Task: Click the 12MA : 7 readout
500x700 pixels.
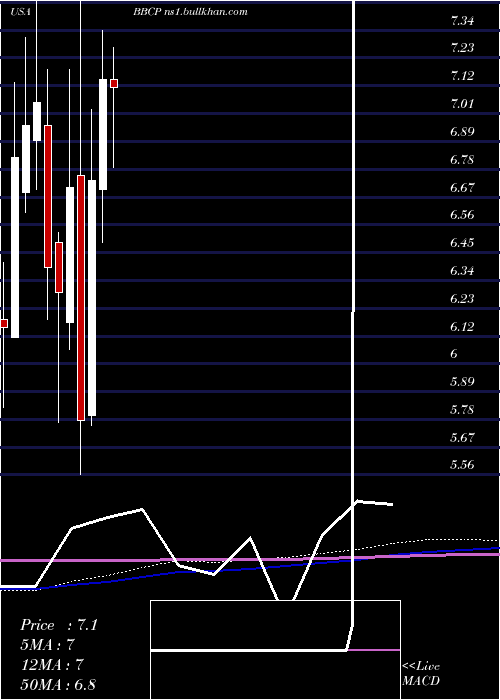Action: [x=52, y=665]
